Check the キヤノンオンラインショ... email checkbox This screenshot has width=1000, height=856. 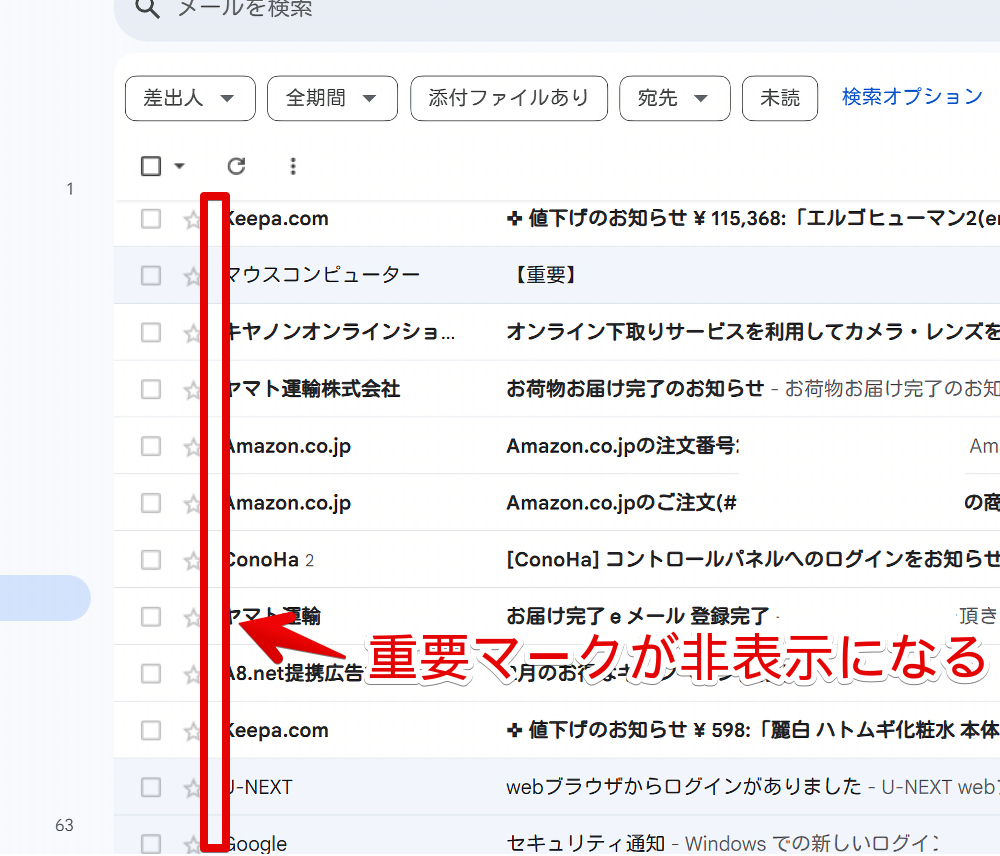point(151,332)
